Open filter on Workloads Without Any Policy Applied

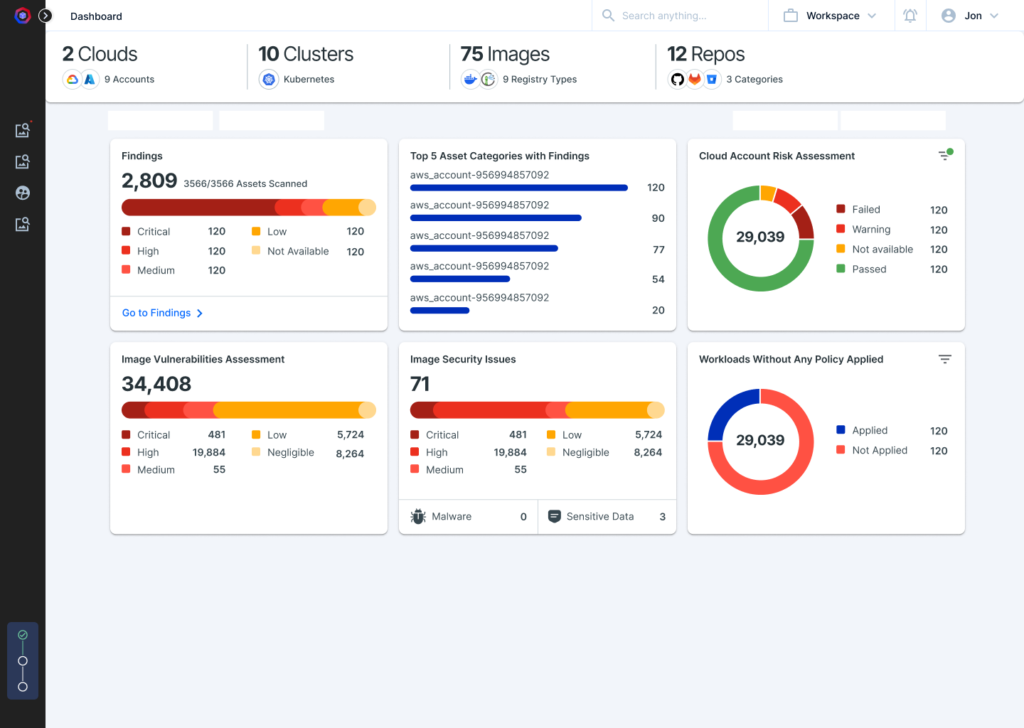pos(944,359)
